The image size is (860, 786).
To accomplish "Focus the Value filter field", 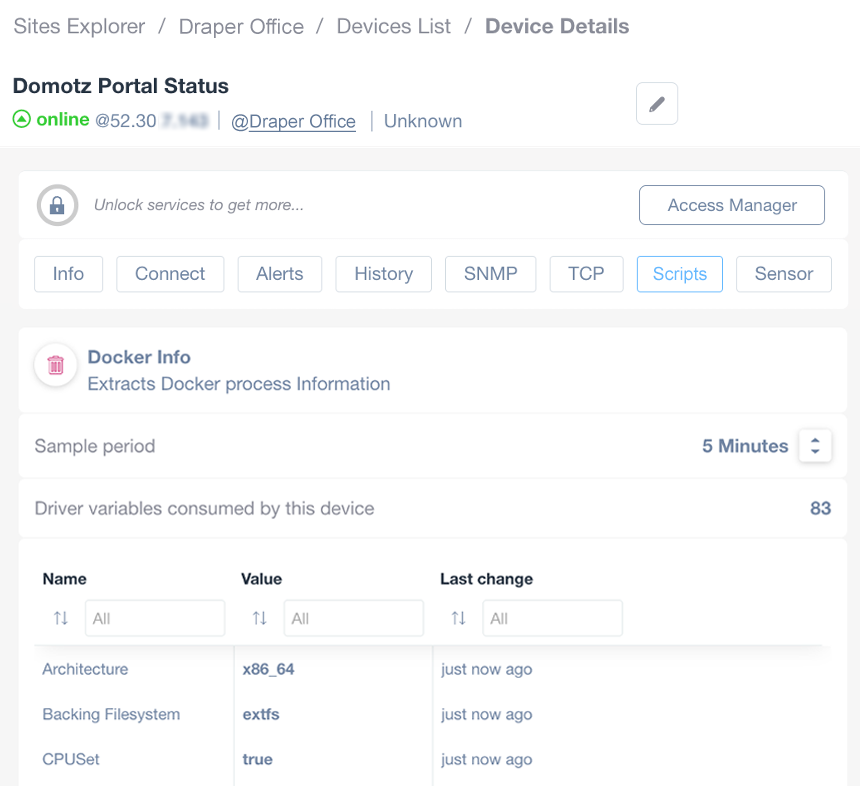I will [354, 618].
